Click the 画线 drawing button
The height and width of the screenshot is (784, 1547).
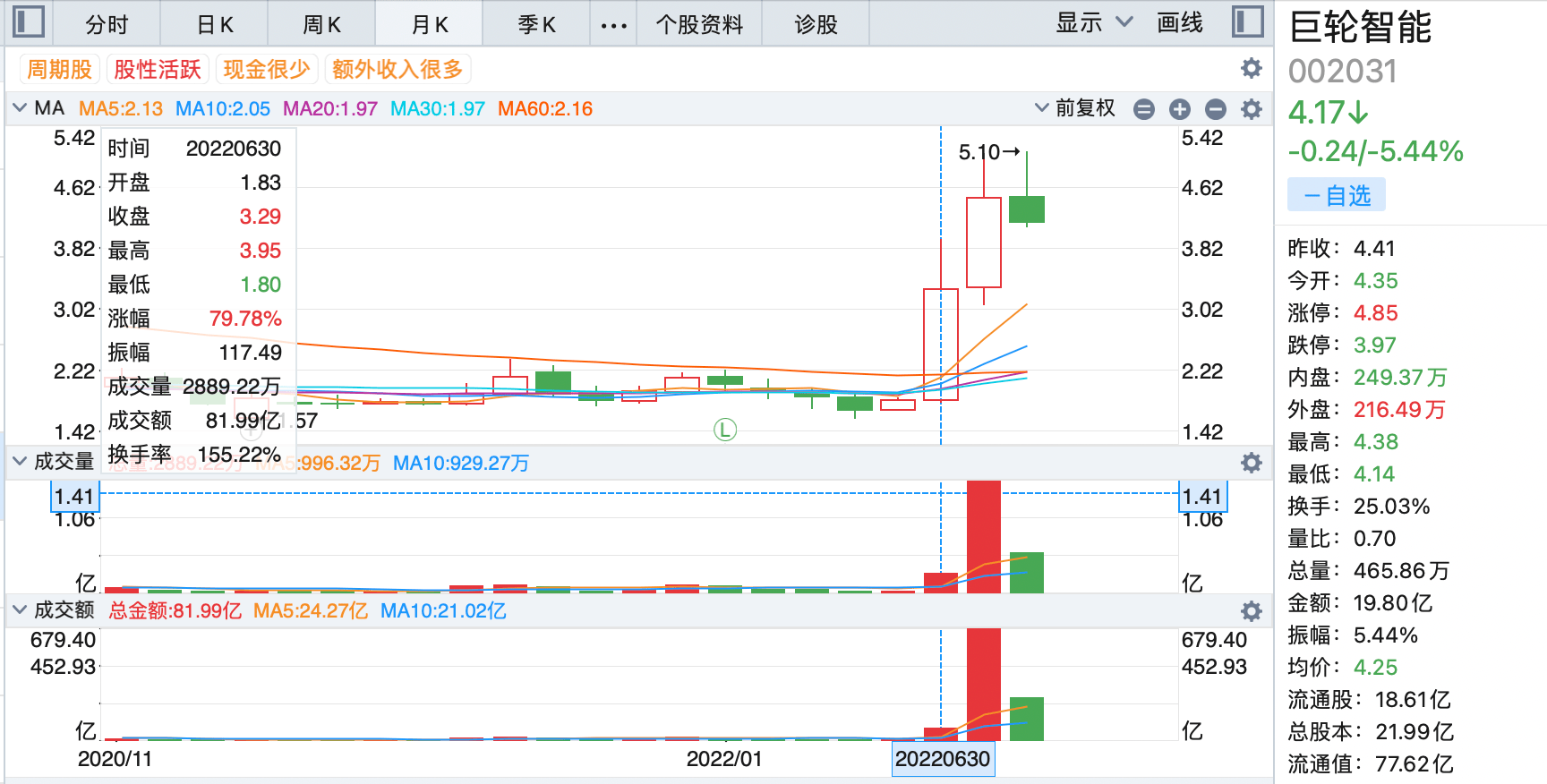tap(1180, 22)
